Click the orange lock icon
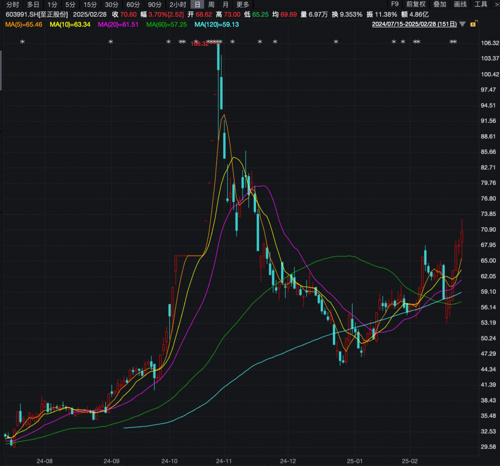Viewport: 500px width, 466px height. pyautogui.click(x=474, y=24)
